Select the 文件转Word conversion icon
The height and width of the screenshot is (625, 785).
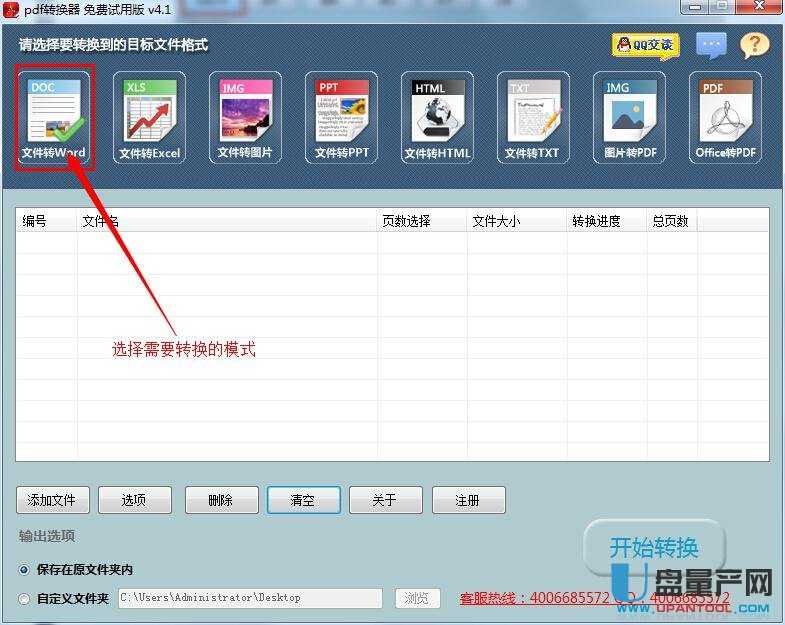[56, 118]
